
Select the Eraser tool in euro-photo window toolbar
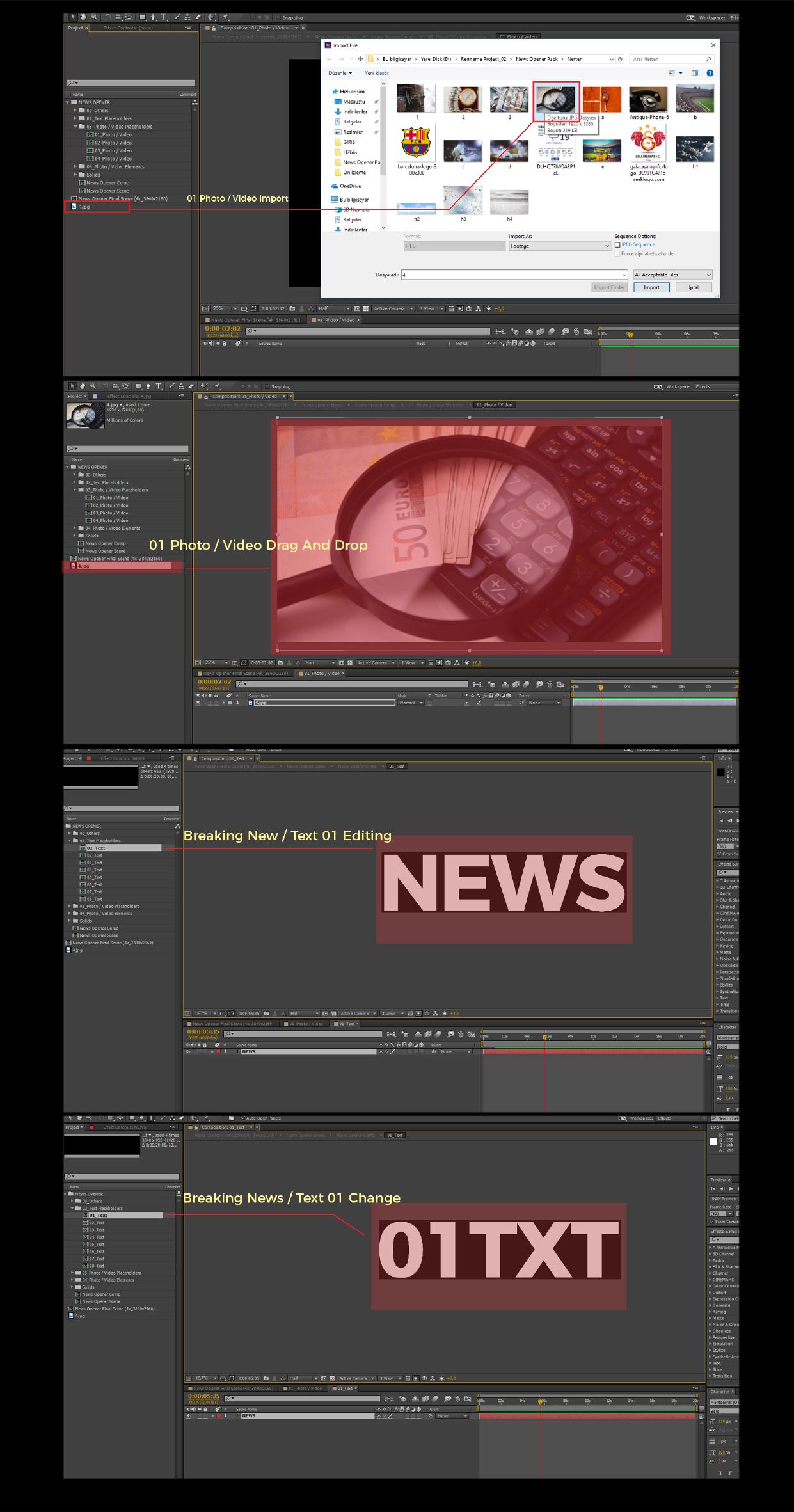[190, 386]
